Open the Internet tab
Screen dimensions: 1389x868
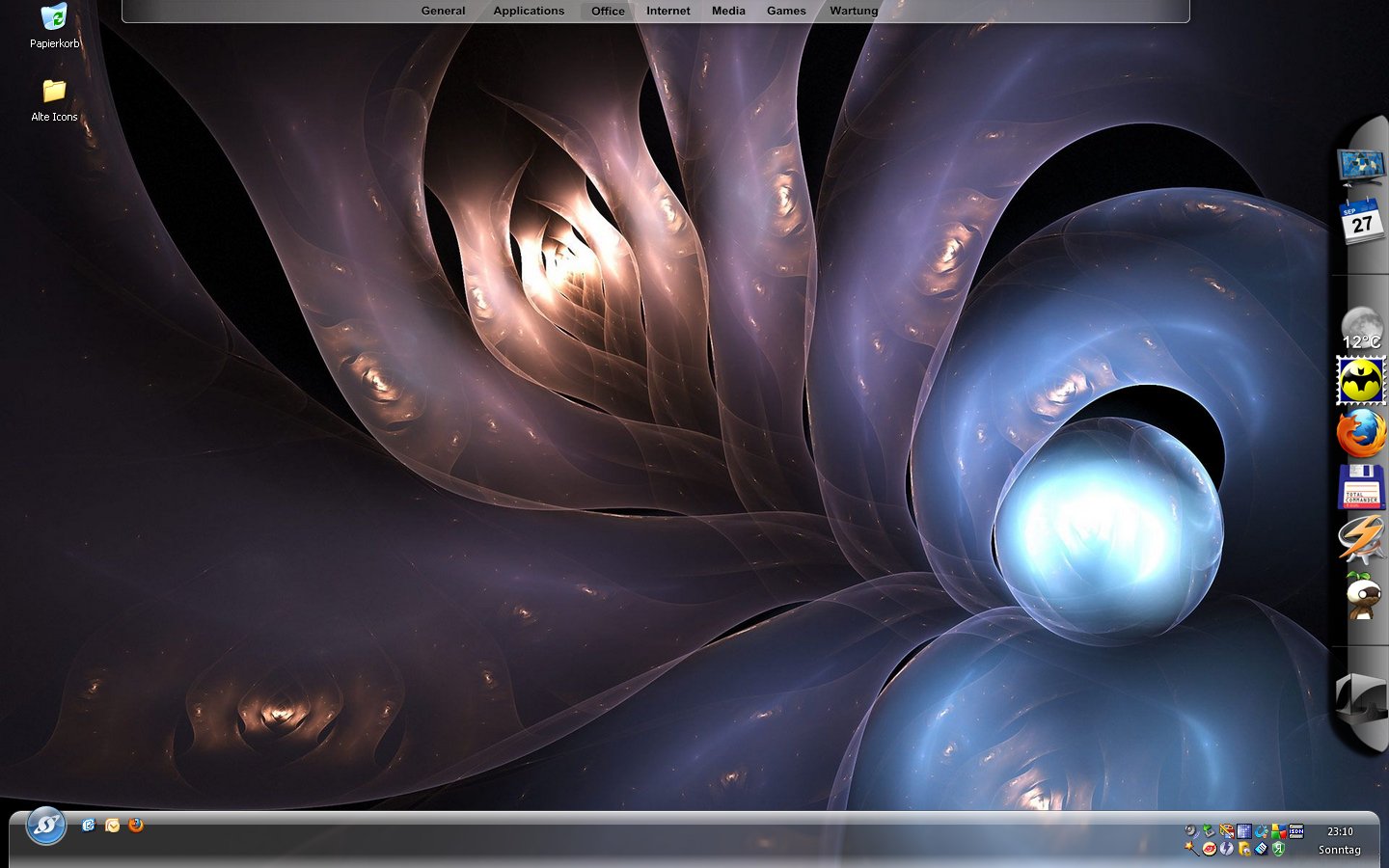click(668, 11)
